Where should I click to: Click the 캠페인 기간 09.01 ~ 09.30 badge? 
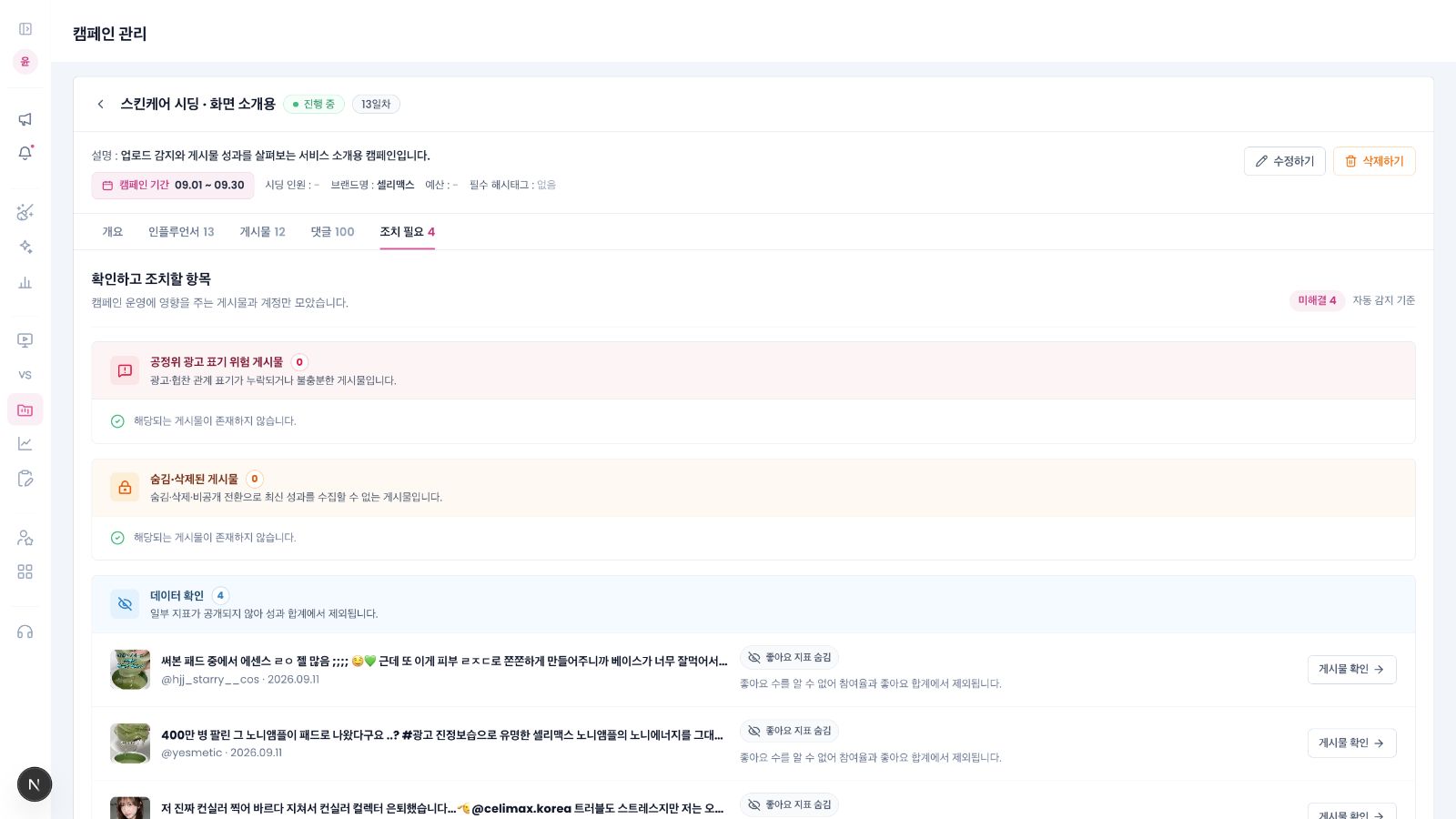(x=173, y=185)
